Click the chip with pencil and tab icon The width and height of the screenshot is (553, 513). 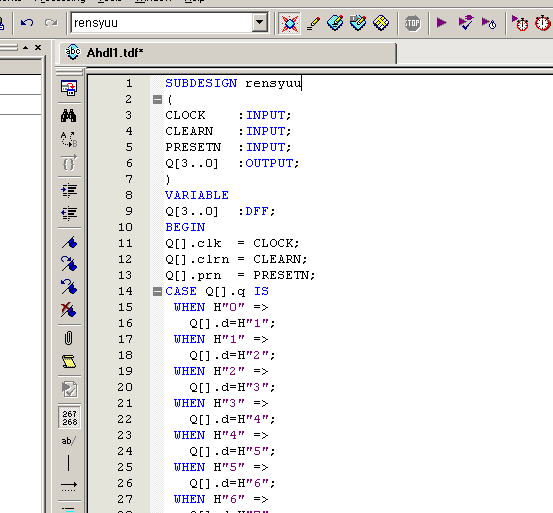pyautogui.click(x=358, y=23)
